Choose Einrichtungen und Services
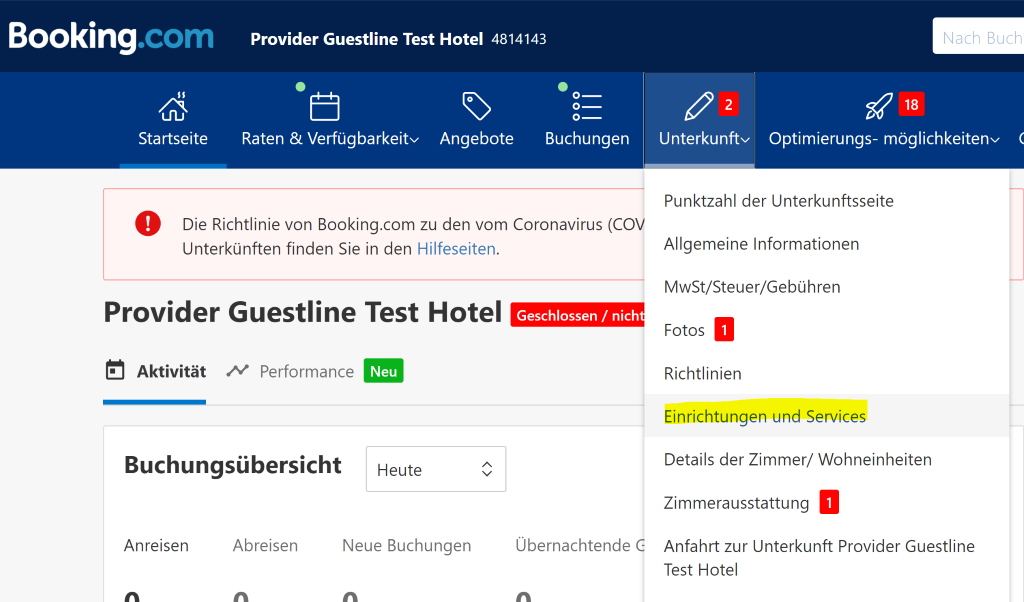 (x=765, y=416)
